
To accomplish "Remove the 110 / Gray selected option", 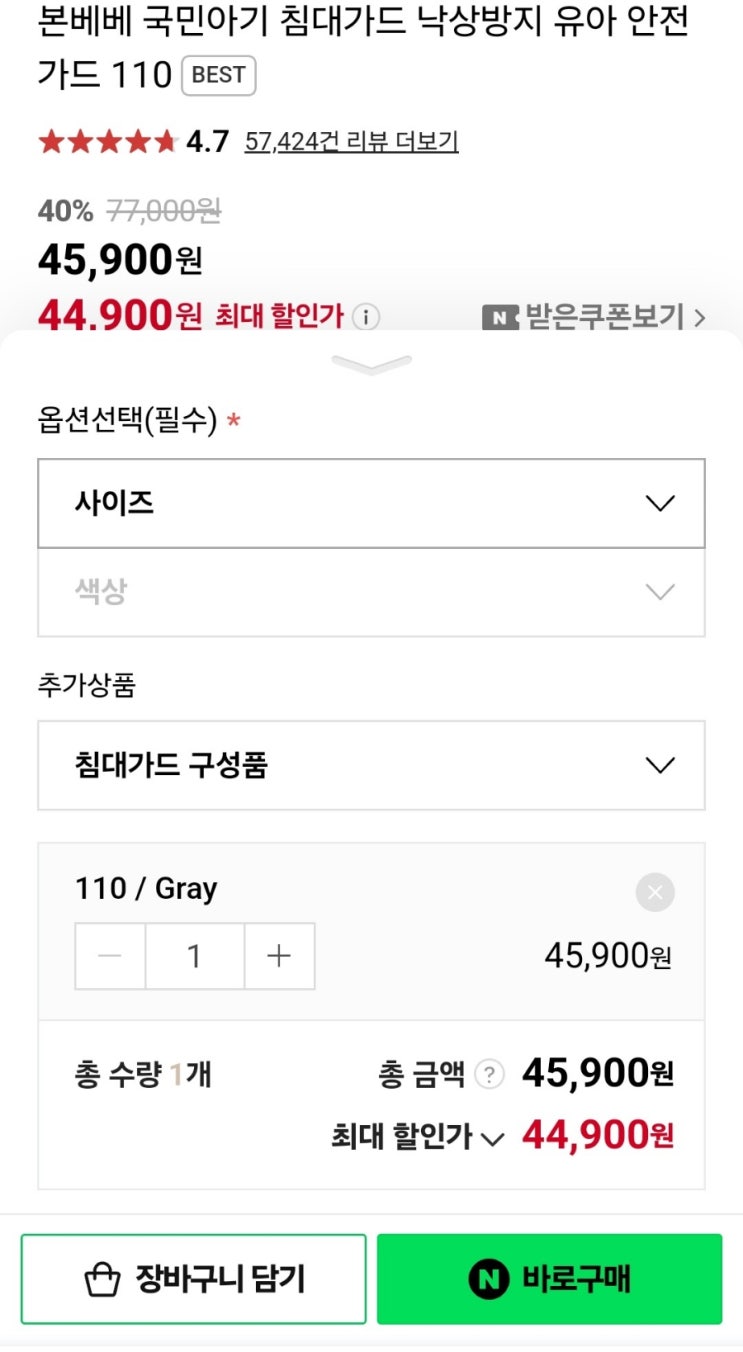I will pyautogui.click(x=655, y=892).
